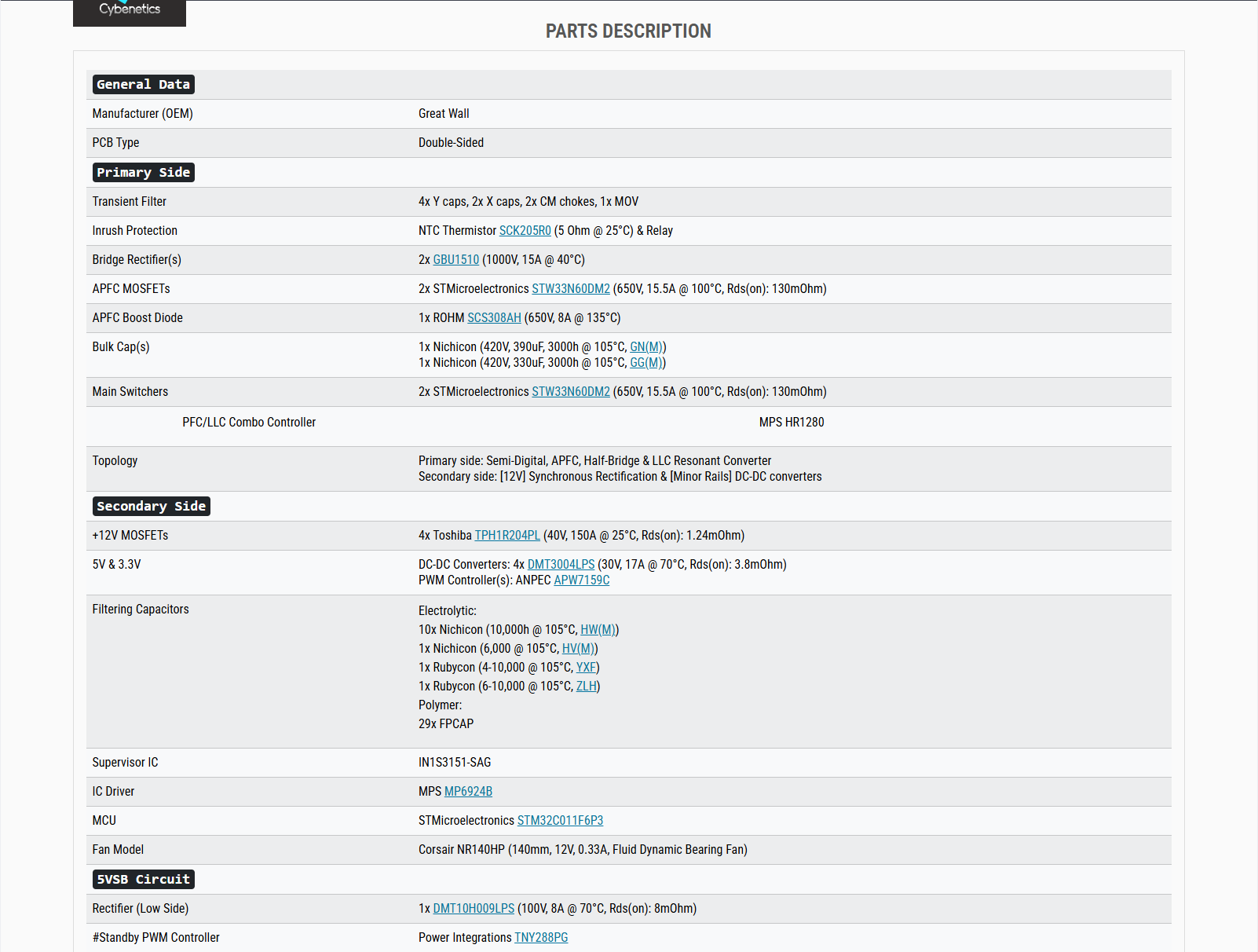Open the ROHM SCS308AH diode link
Viewport: 1258px width, 952px height.
tap(494, 318)
